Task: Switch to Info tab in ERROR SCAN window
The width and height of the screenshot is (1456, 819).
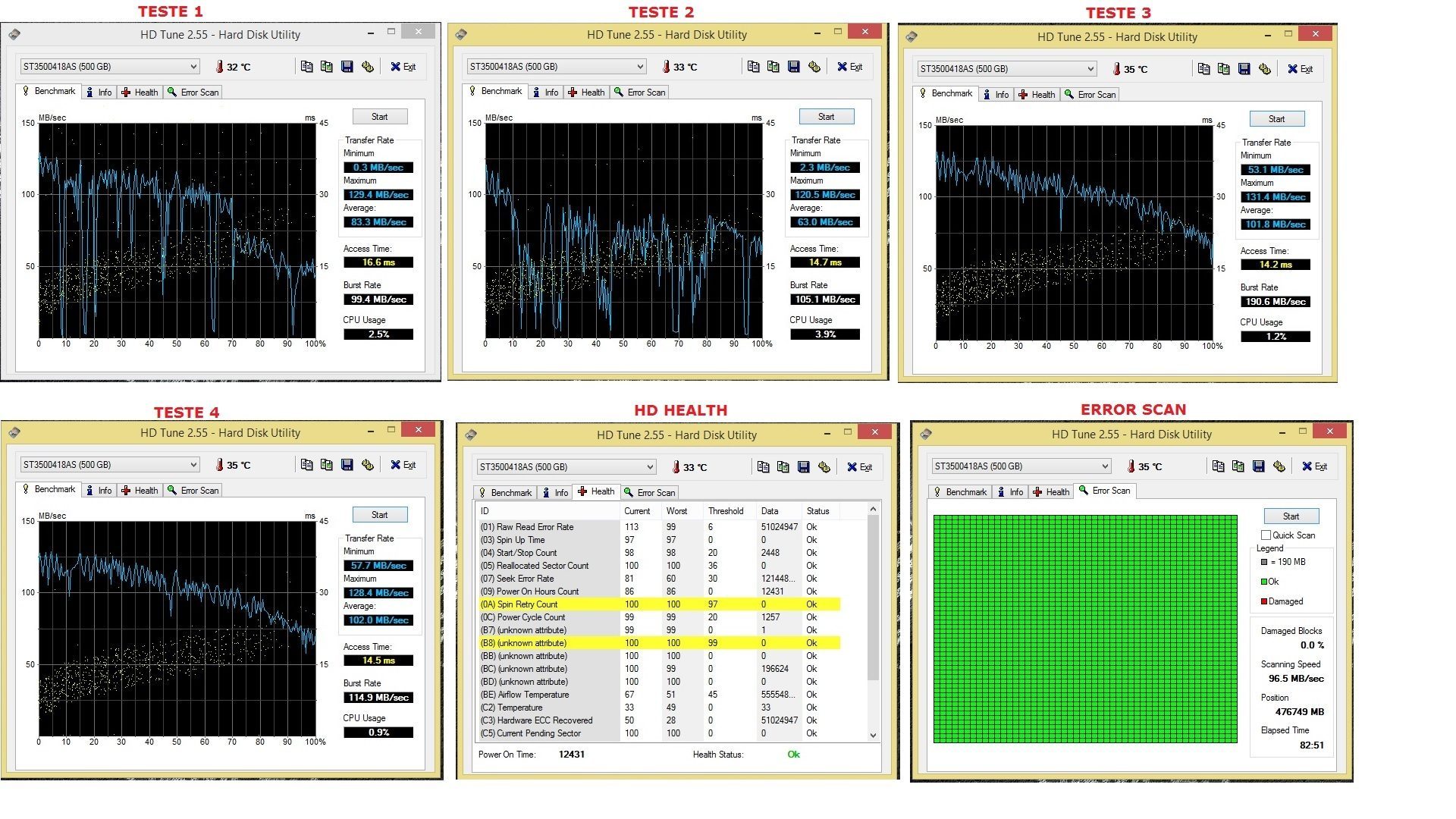Action: coord(1010,492)
